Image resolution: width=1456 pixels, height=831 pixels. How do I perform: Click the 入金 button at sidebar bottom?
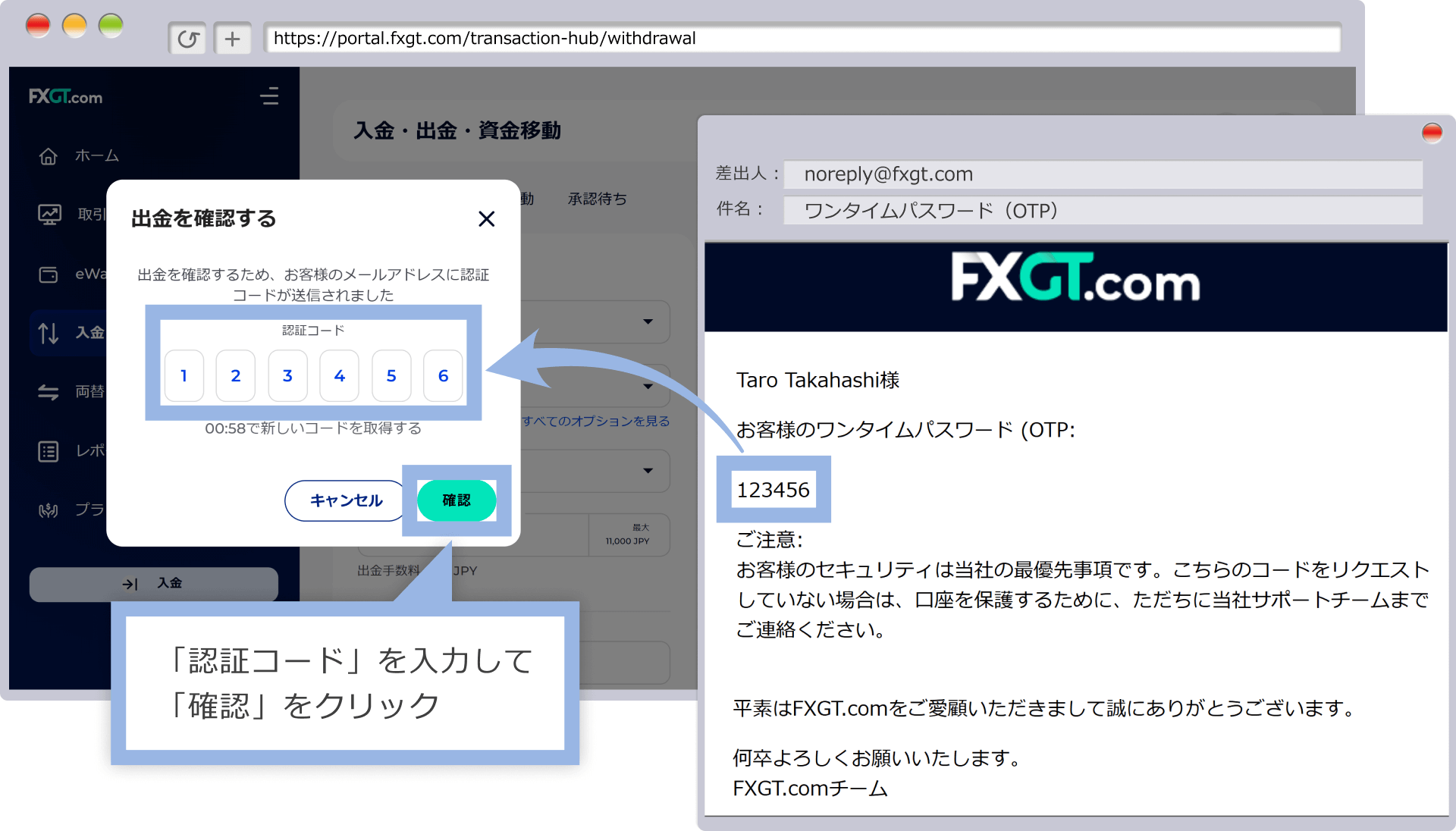point(154,583)
